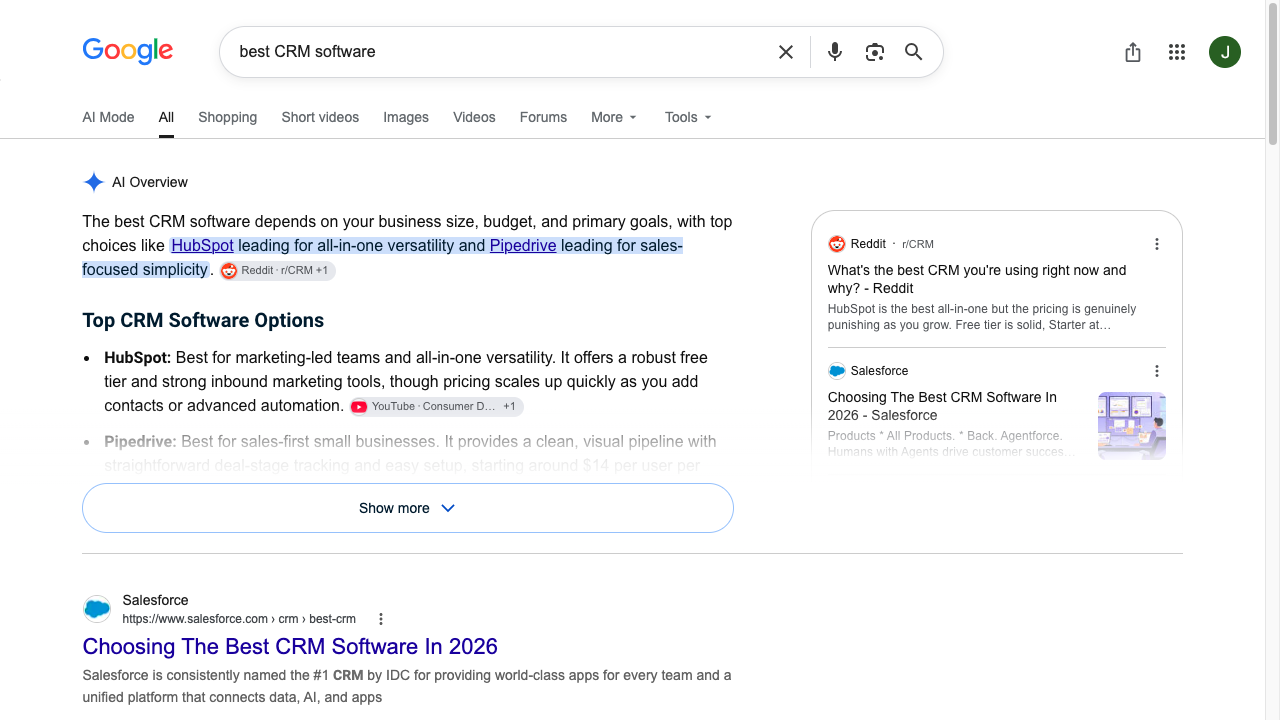Viewport: 1280px width, 720px height.
Task: Switch to the Forums tab
Action: (x=543, y=117)
